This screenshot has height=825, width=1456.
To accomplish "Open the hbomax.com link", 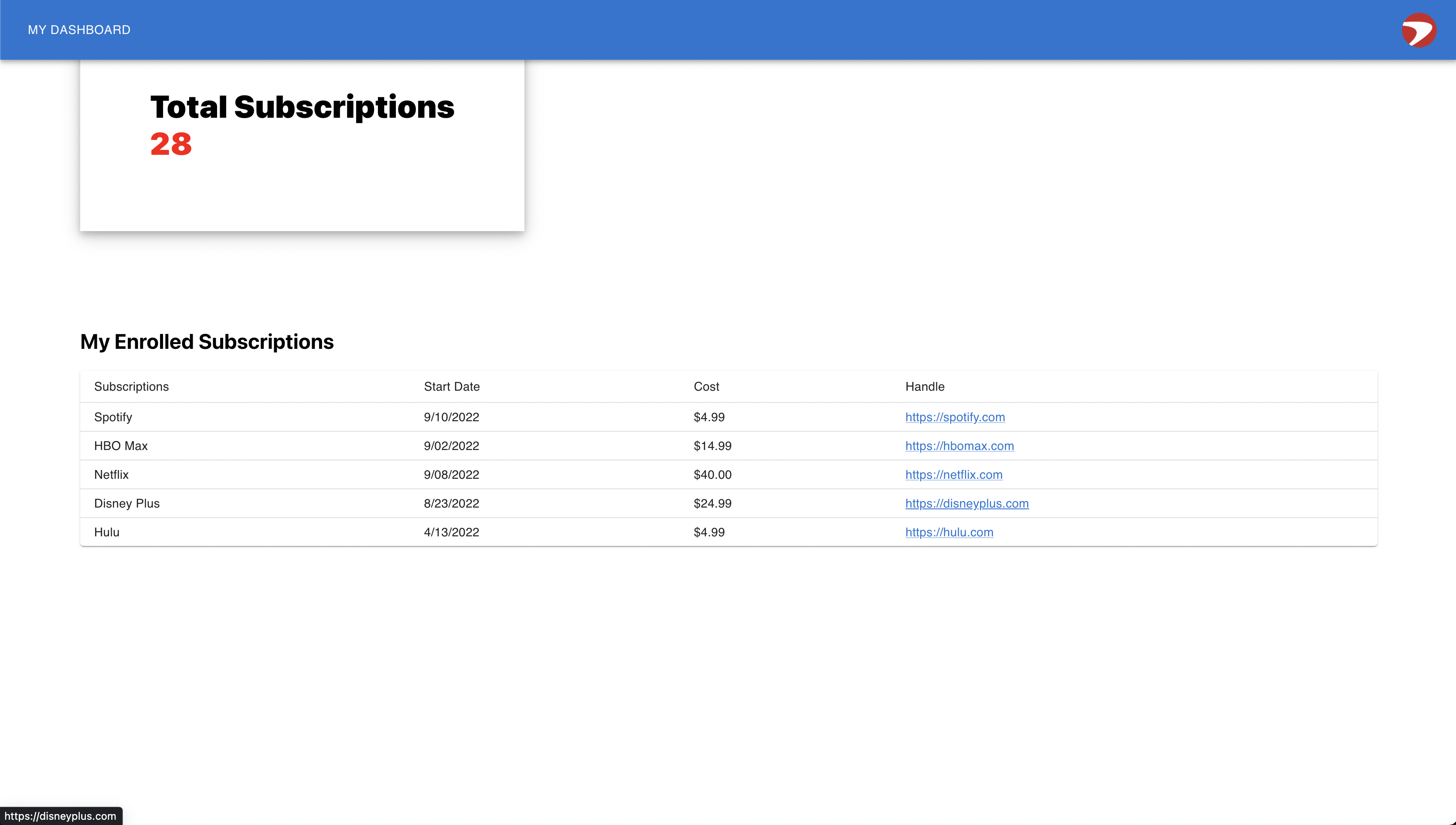I will click(959, 446).
